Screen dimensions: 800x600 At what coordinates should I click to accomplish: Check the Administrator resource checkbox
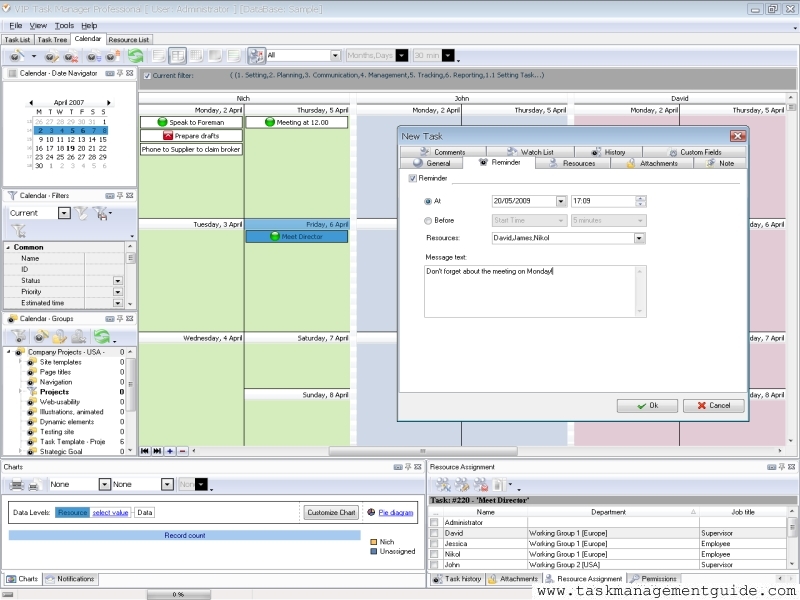pos(434,522)
